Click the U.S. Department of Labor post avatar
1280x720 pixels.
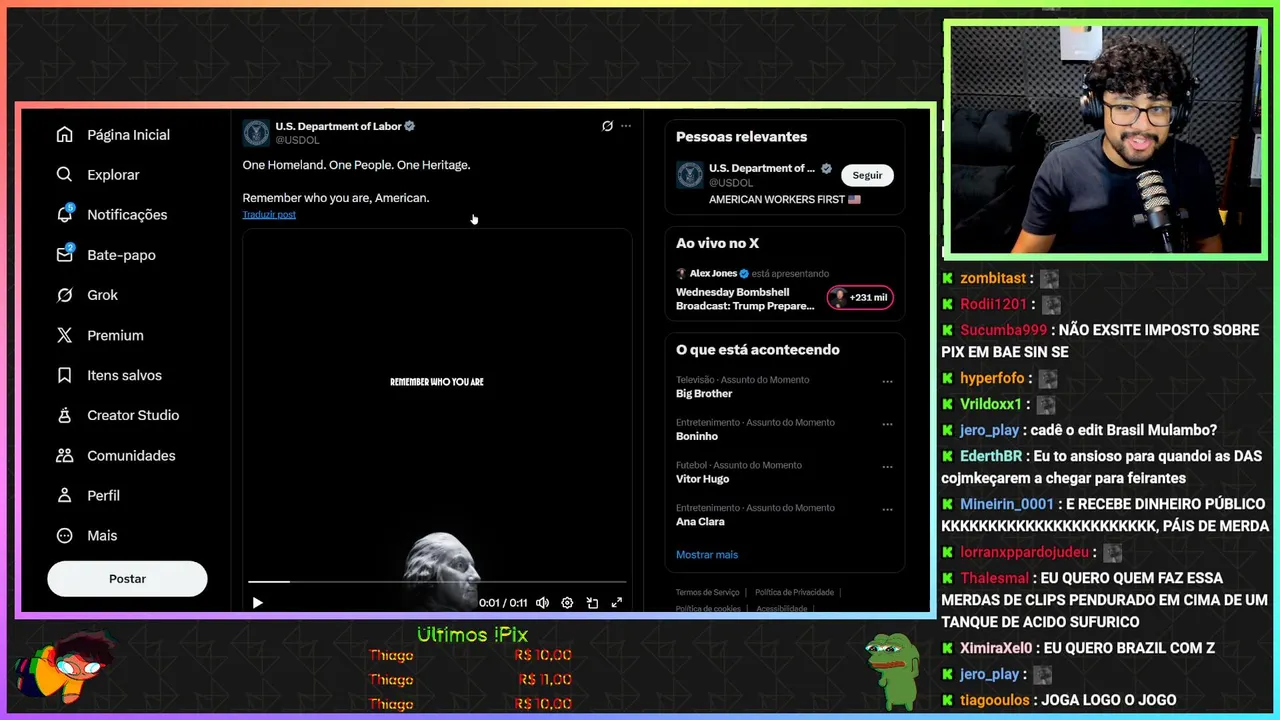click(256, 133)
